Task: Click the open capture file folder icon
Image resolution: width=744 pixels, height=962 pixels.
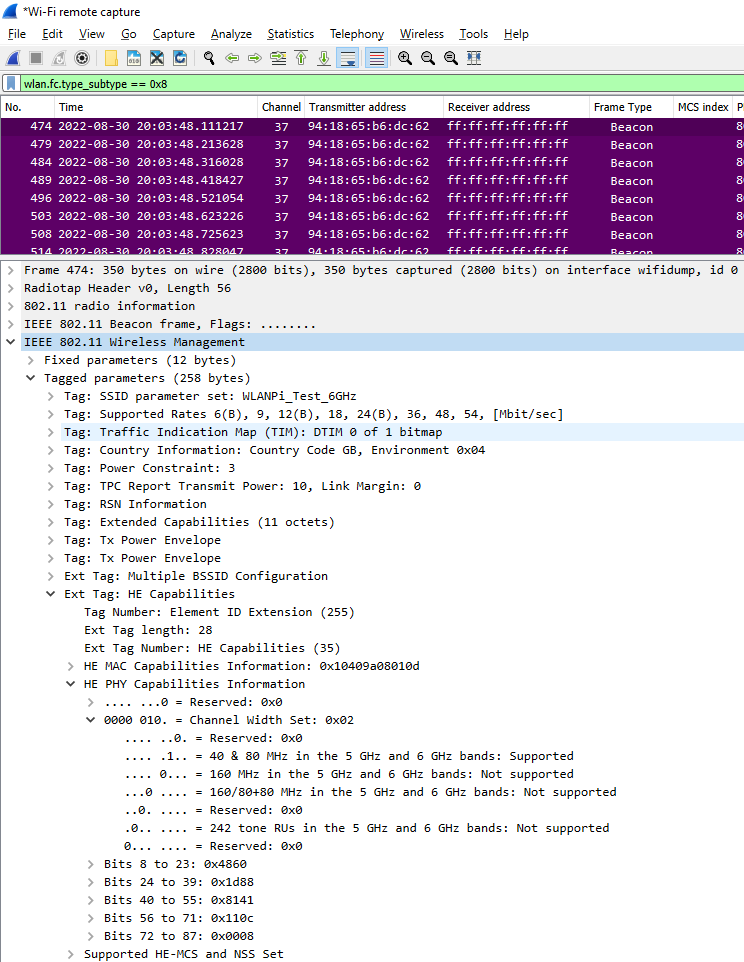Action: coord(111,58)
